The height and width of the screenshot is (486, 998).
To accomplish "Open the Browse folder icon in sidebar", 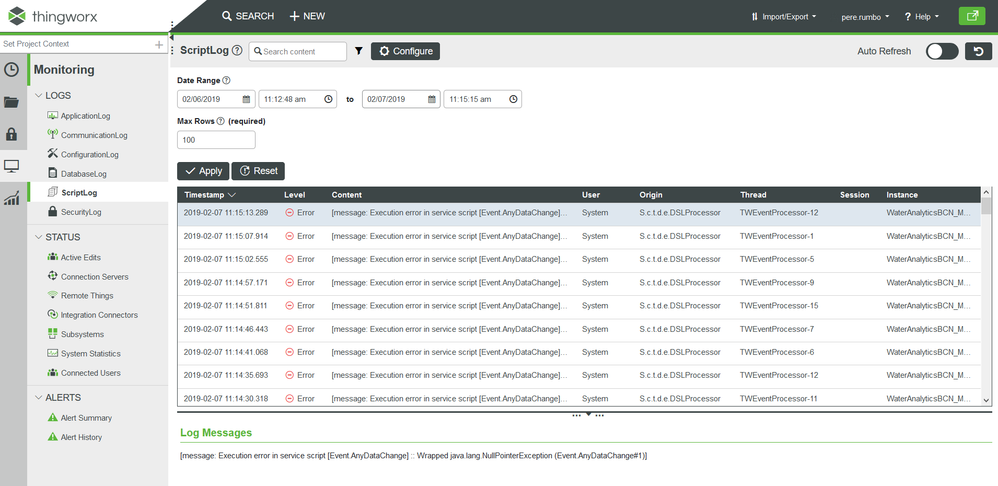I will coord(12,102).
